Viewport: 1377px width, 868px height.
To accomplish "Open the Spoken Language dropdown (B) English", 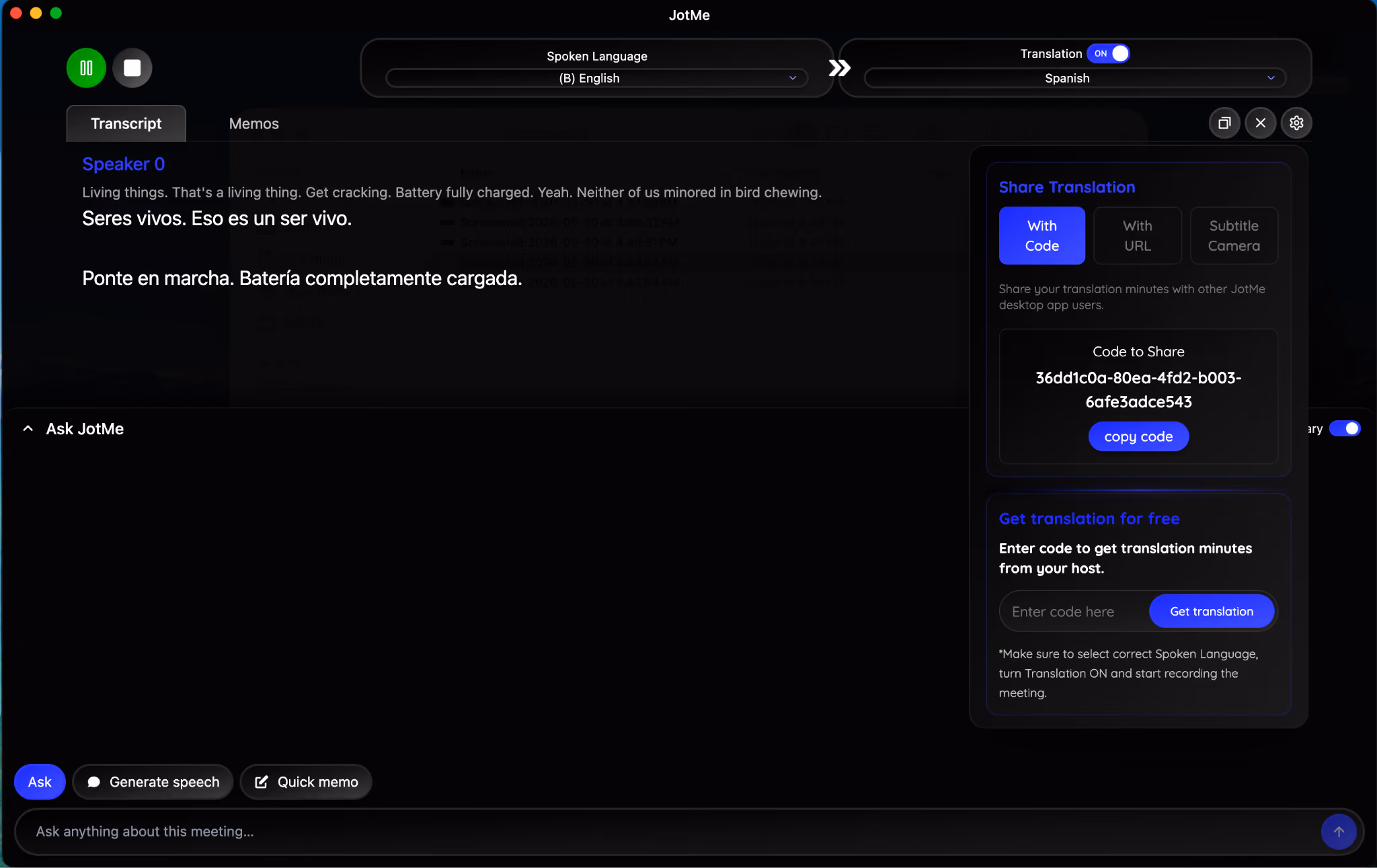I will pos(597,78).
